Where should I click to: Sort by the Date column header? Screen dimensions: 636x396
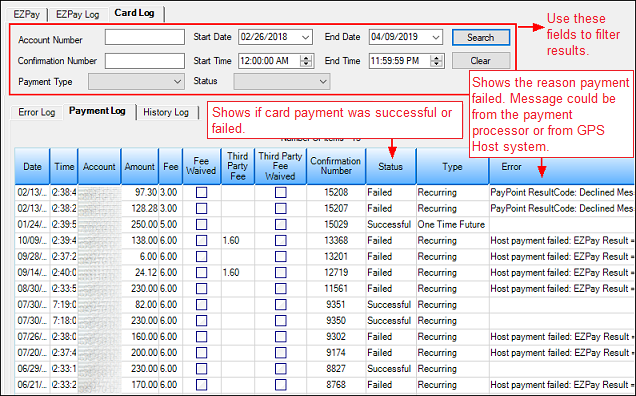point(32,166)
